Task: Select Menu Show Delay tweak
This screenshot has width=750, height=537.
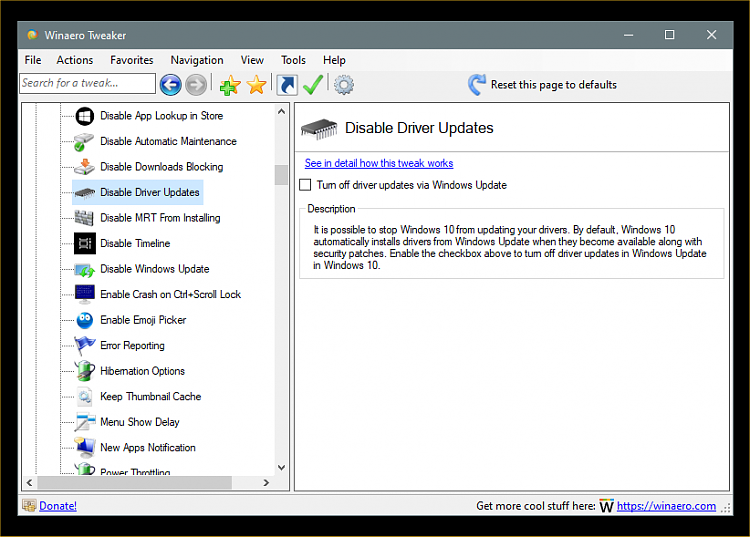Action: click(139, 422)
